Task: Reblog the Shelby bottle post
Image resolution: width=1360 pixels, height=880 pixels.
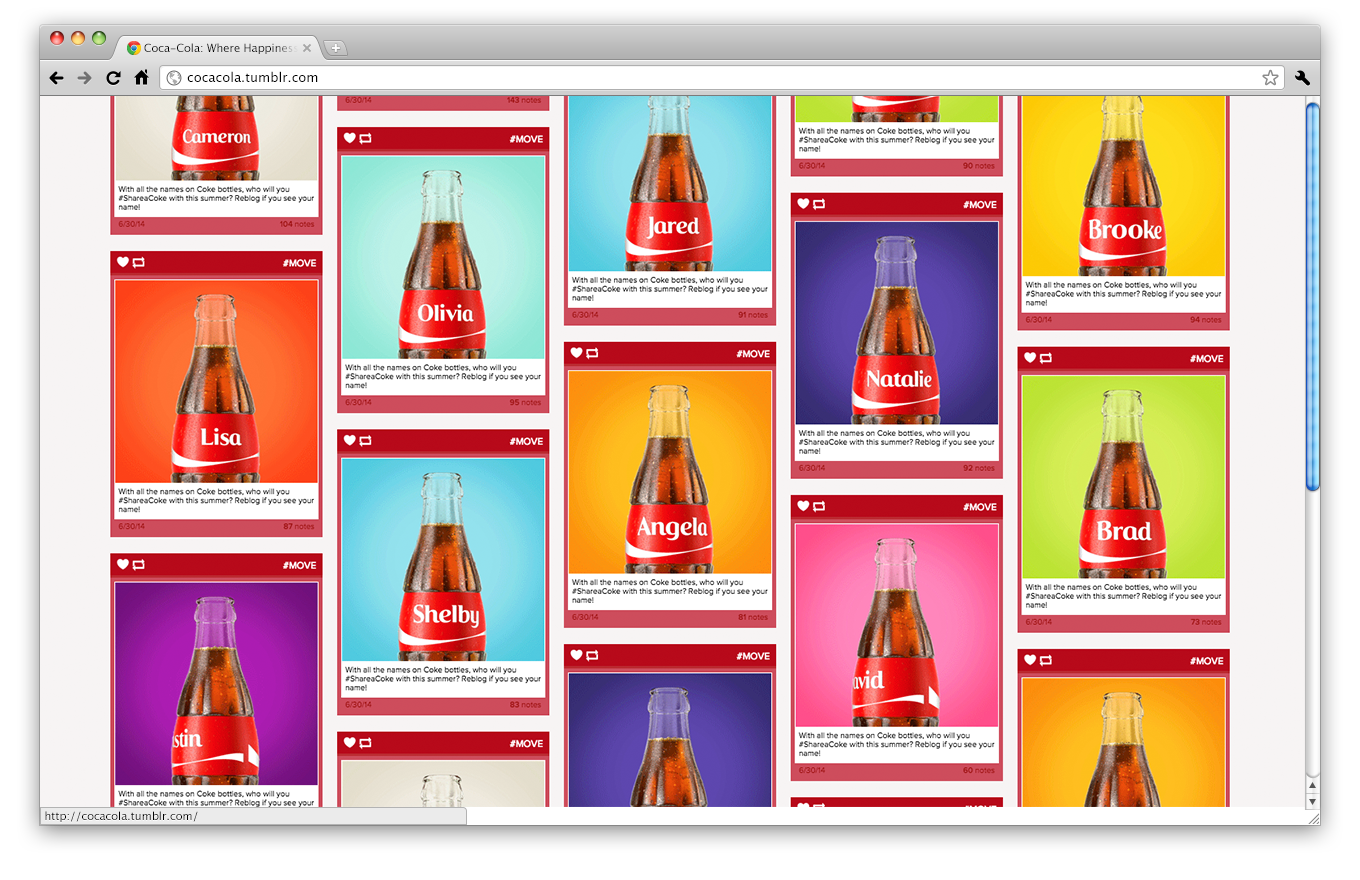Action: [365, 441]
